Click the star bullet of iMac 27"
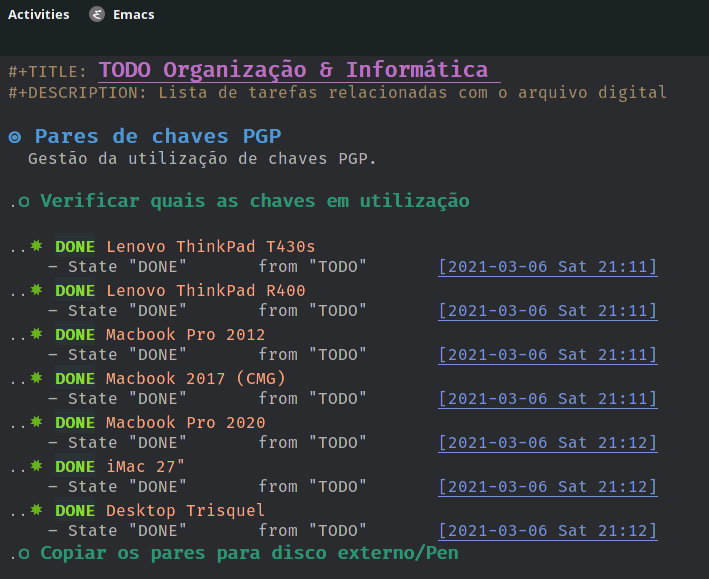709x579 pixels. [x=36, y=465]
